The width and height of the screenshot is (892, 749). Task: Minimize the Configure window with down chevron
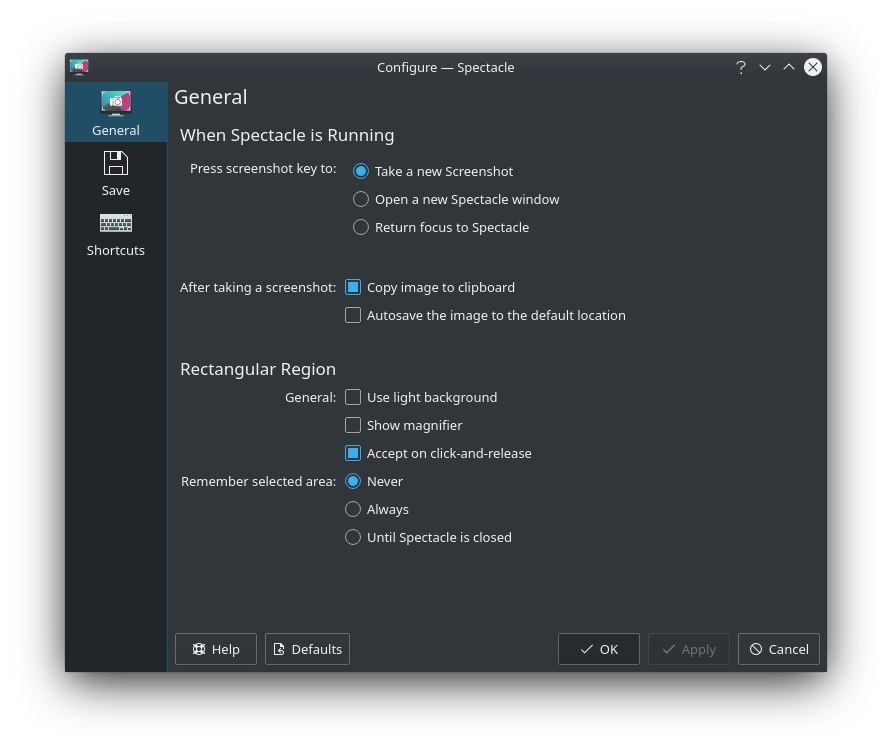point(765,67)
